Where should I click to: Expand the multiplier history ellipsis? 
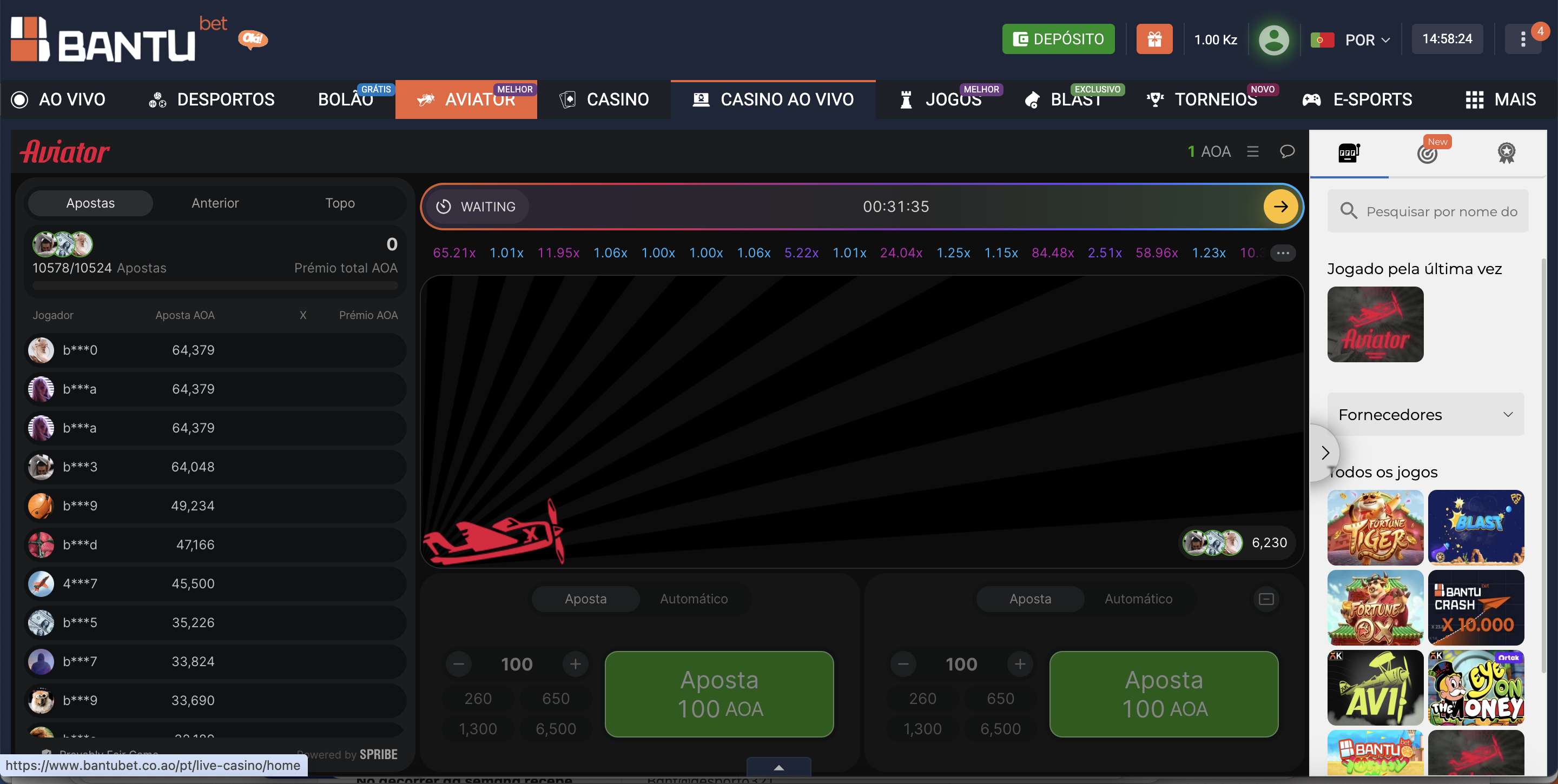pos(1283,253)
